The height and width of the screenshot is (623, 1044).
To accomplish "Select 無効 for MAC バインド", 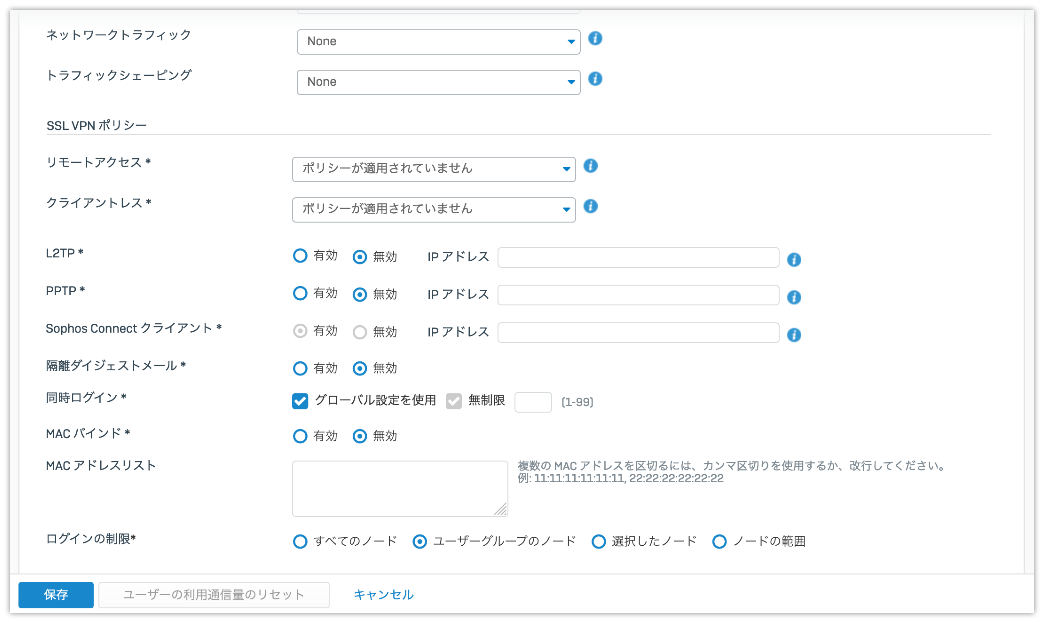I will point(360,436).
